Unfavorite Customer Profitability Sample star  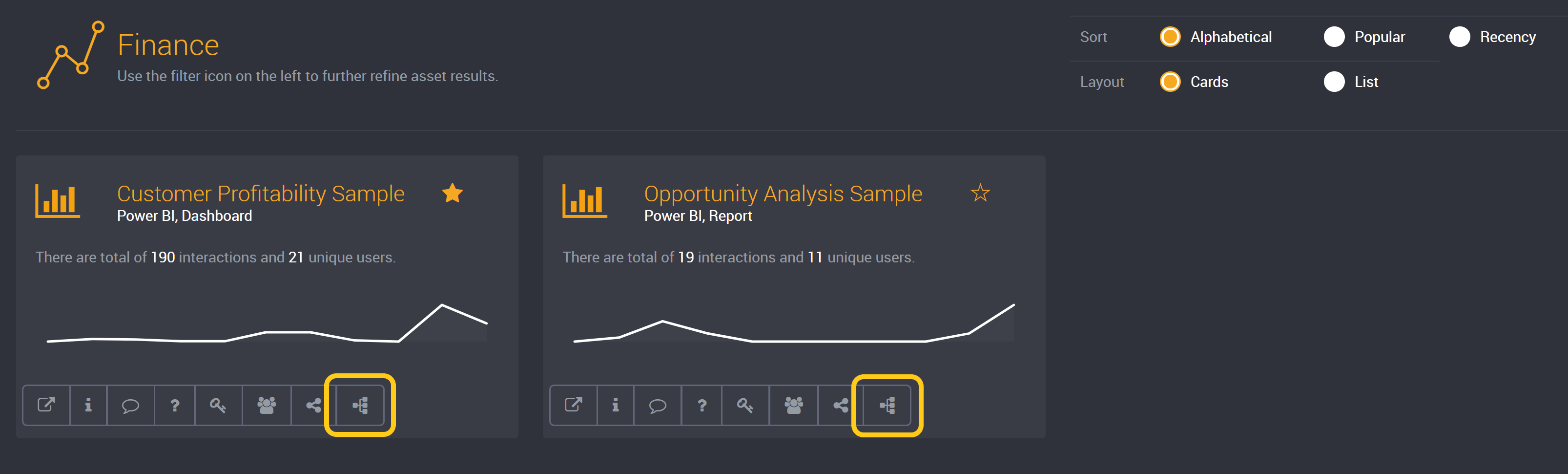[452, 193]
